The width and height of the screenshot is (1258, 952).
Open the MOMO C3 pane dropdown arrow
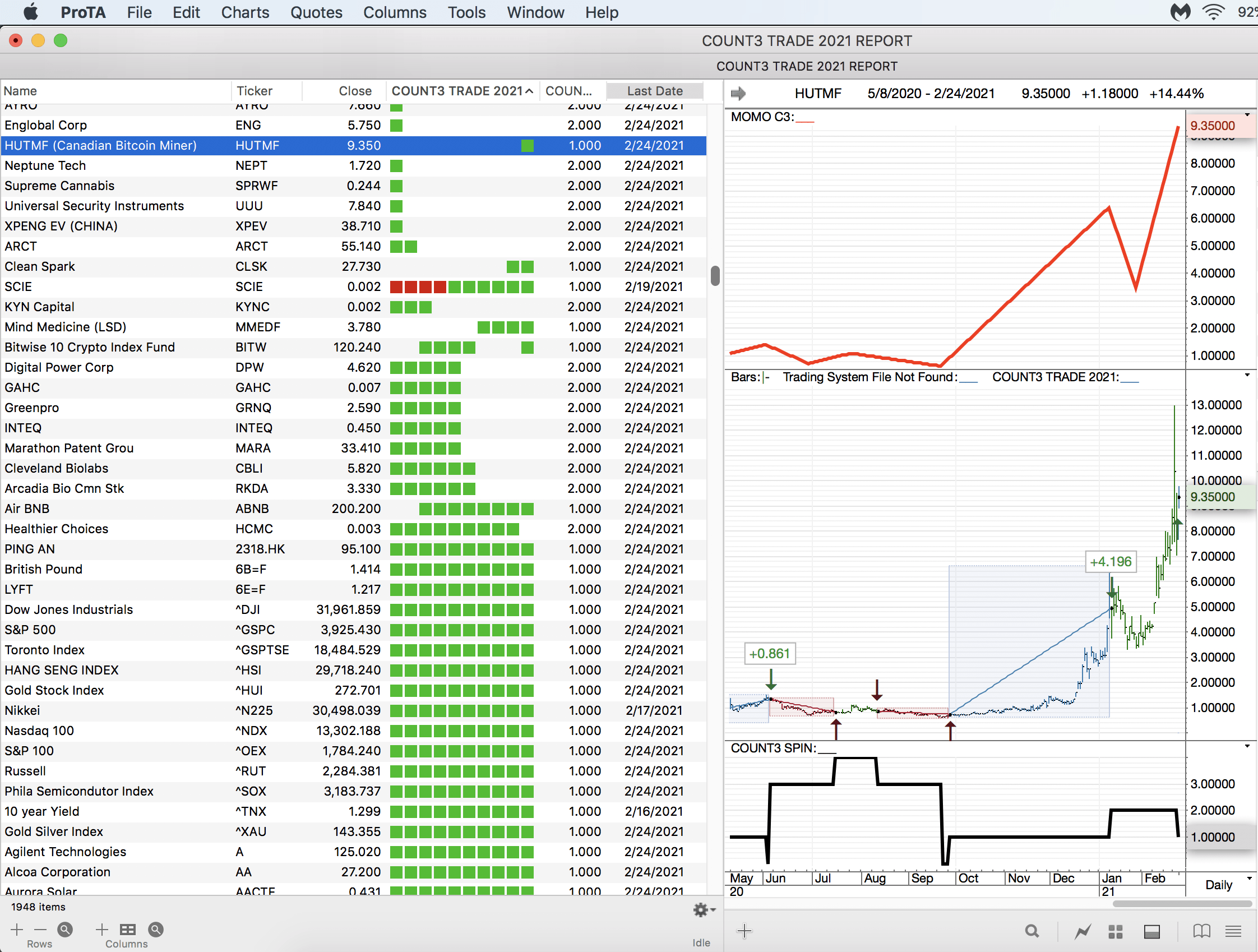tap(1247, 115)
